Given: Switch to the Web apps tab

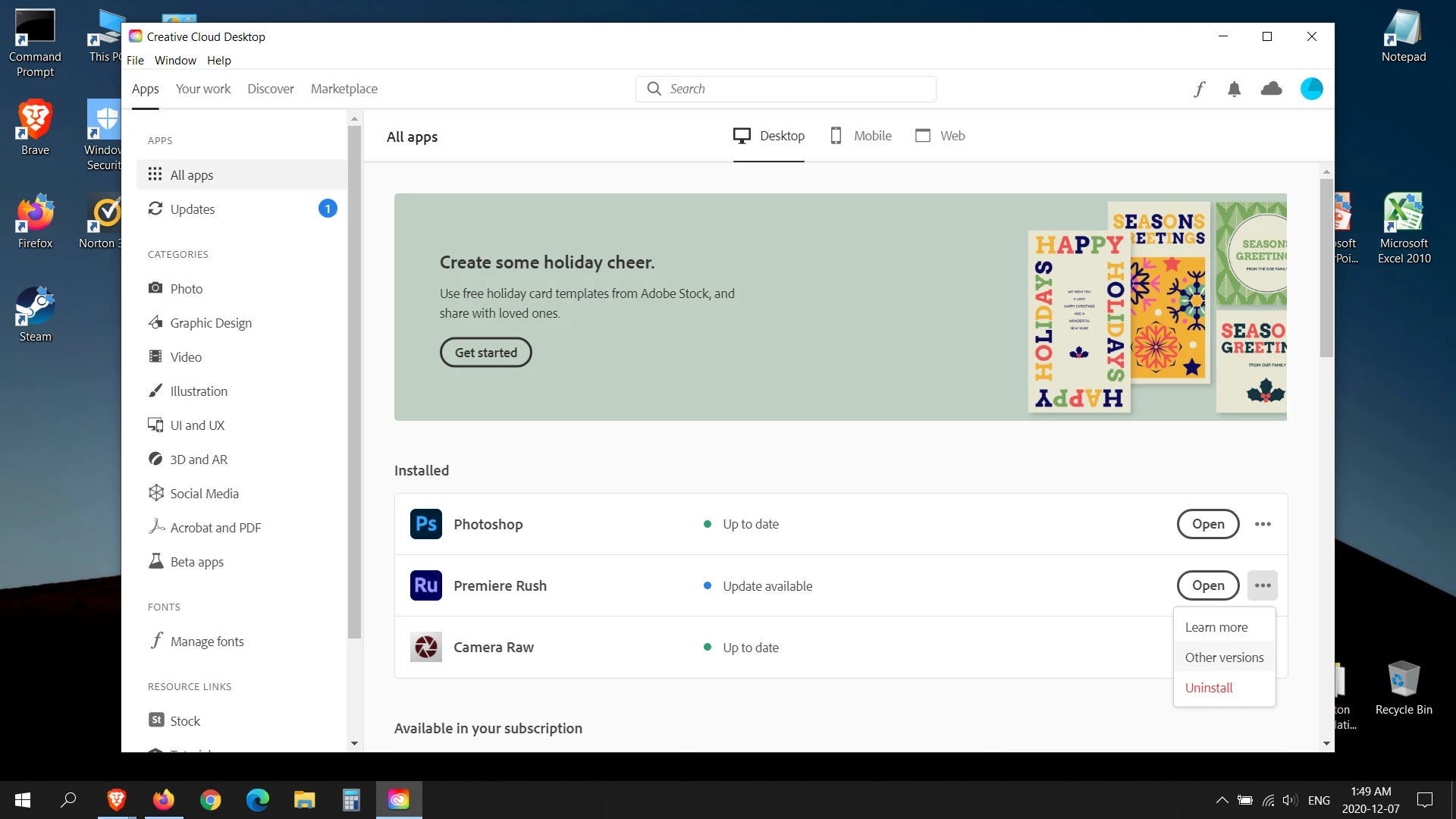Looking at the screenshot, I should (x=940, y=136).
